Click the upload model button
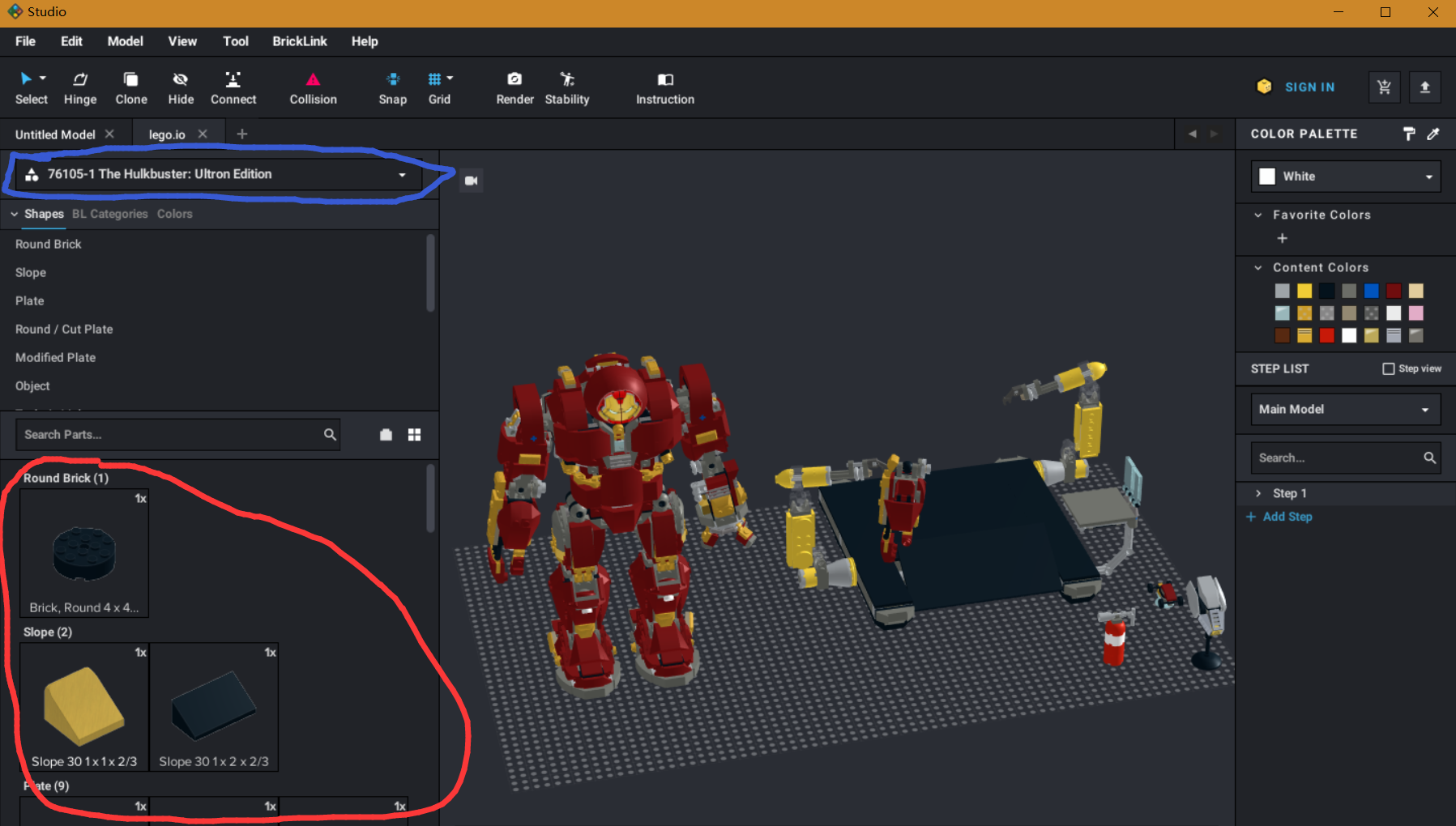 click(x=1424, y=87)
